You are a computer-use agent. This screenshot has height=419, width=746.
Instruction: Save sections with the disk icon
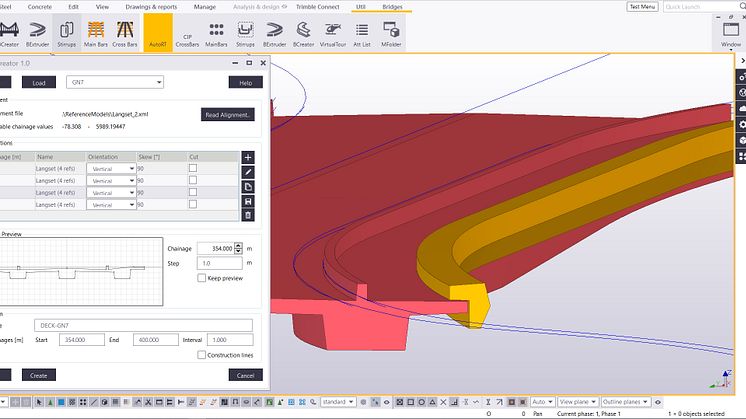[x=248, y=201]
